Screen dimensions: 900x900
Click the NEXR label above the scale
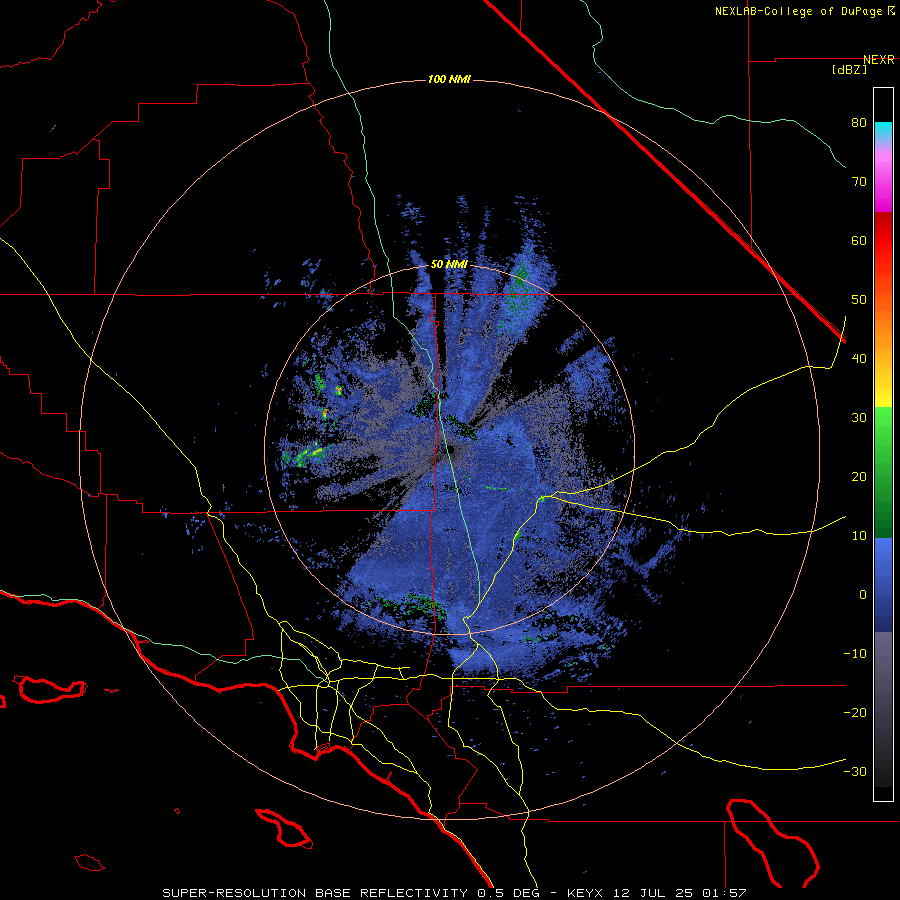click(879, 60)
